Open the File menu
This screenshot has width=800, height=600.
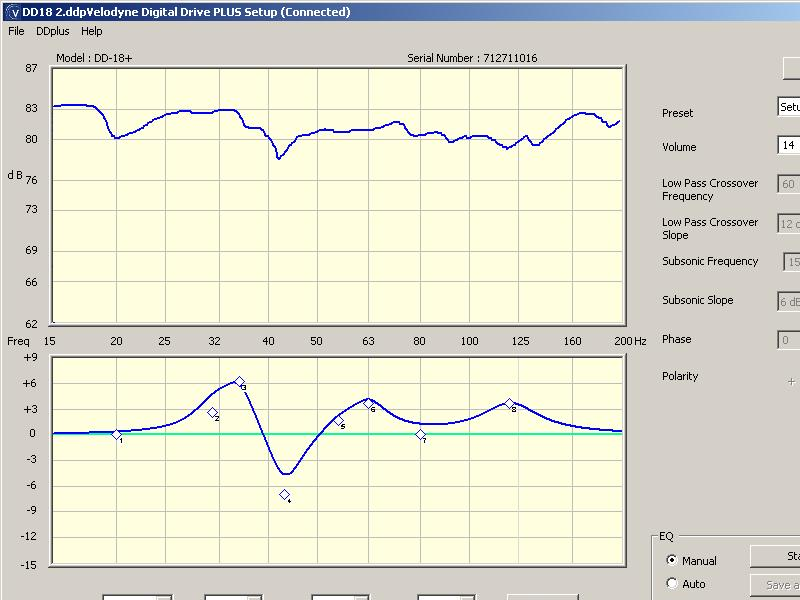tap(16, 31)
